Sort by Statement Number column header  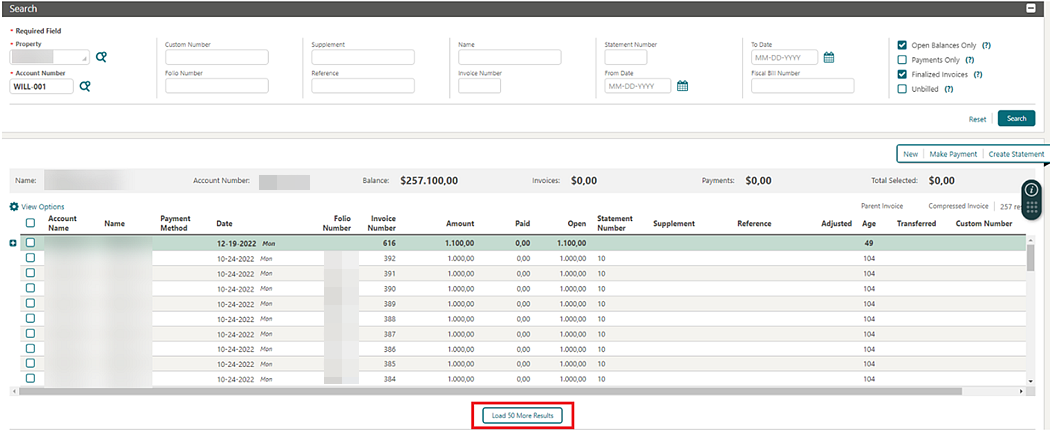point(614,224)
